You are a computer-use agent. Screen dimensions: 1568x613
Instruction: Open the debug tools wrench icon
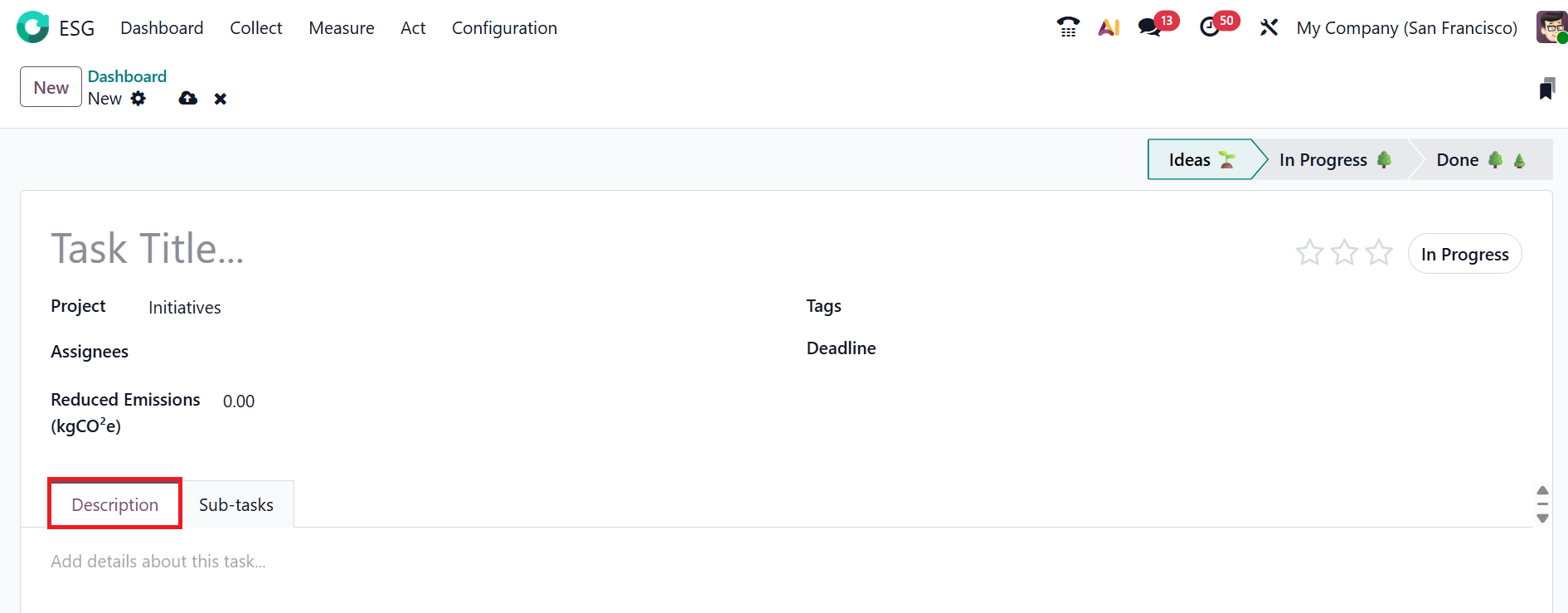(1269, 27)
